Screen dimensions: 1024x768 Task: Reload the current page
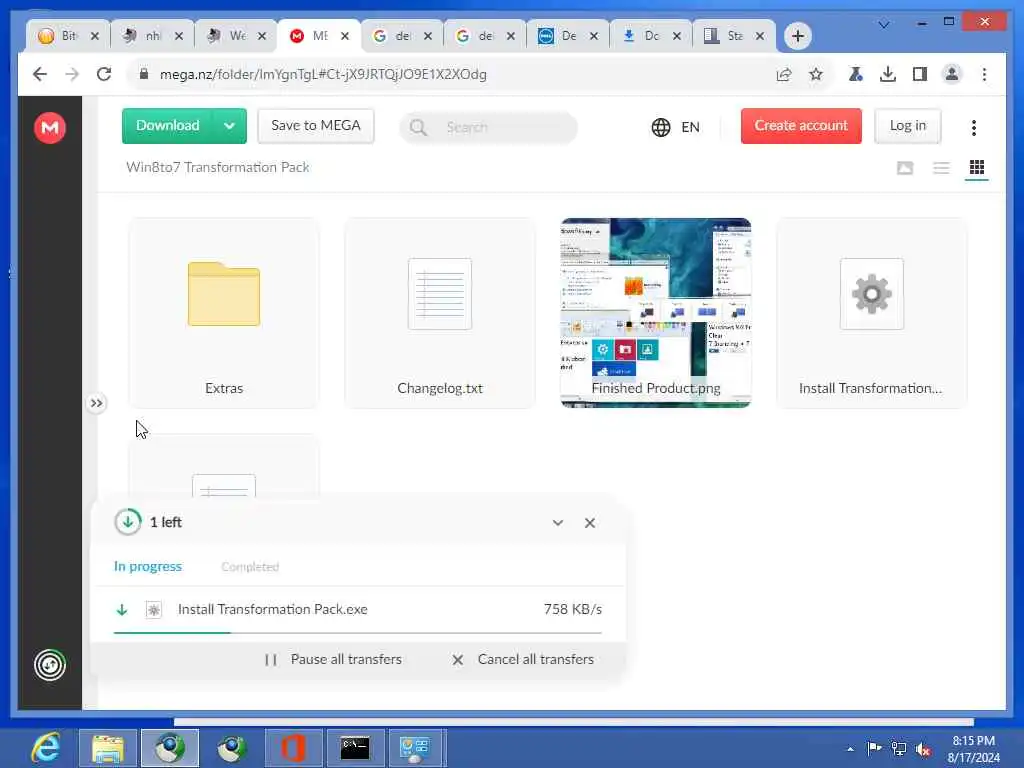(104, 74)
